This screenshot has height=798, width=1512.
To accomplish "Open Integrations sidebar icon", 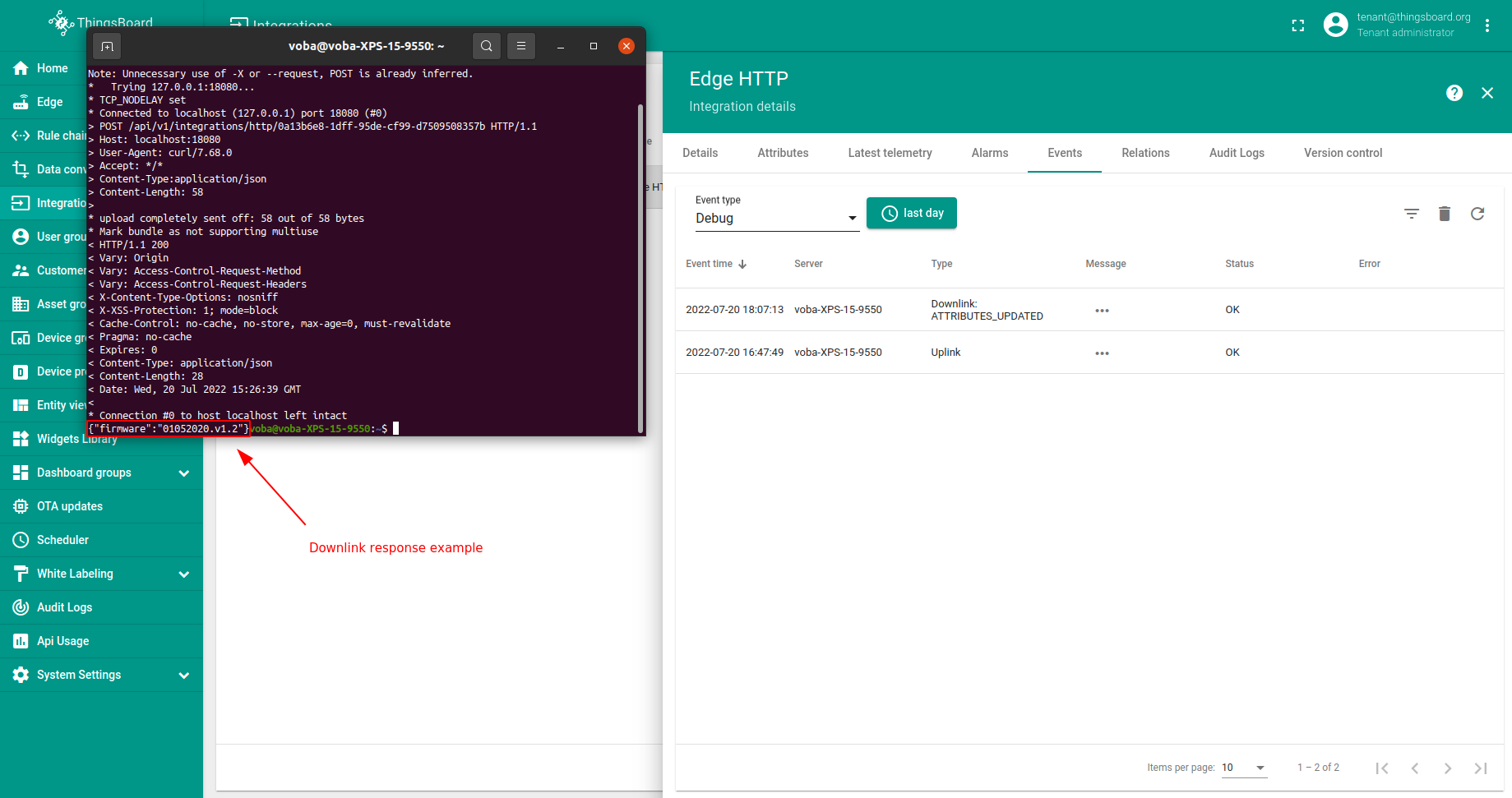I will pyautogui.click(x=21, y=203).
